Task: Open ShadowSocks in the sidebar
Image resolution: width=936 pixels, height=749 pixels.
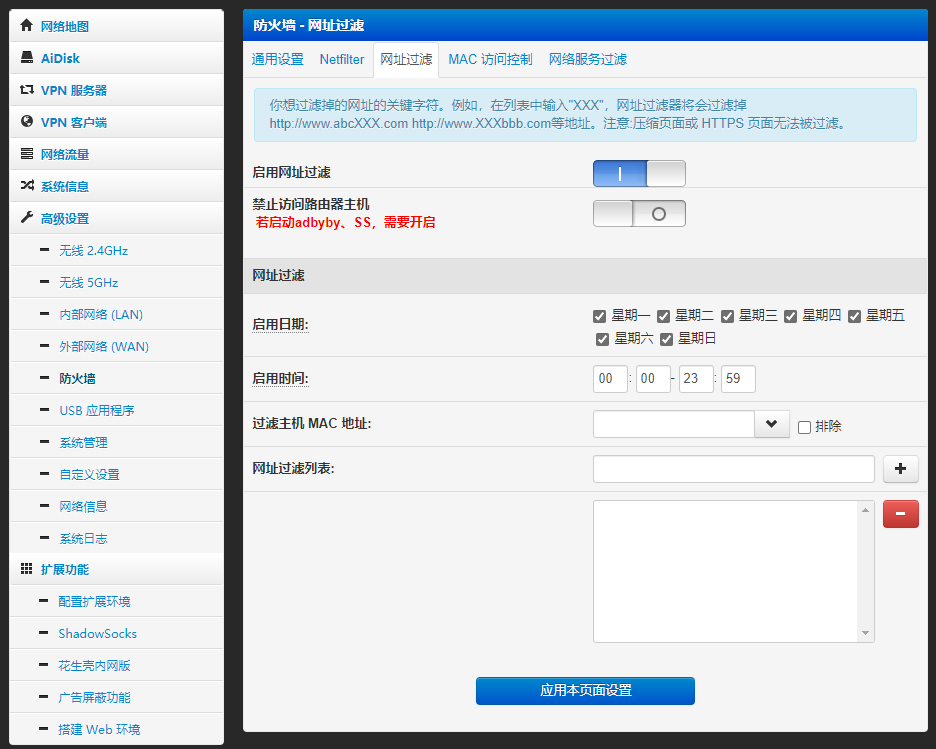Action: tap(97, 634)
